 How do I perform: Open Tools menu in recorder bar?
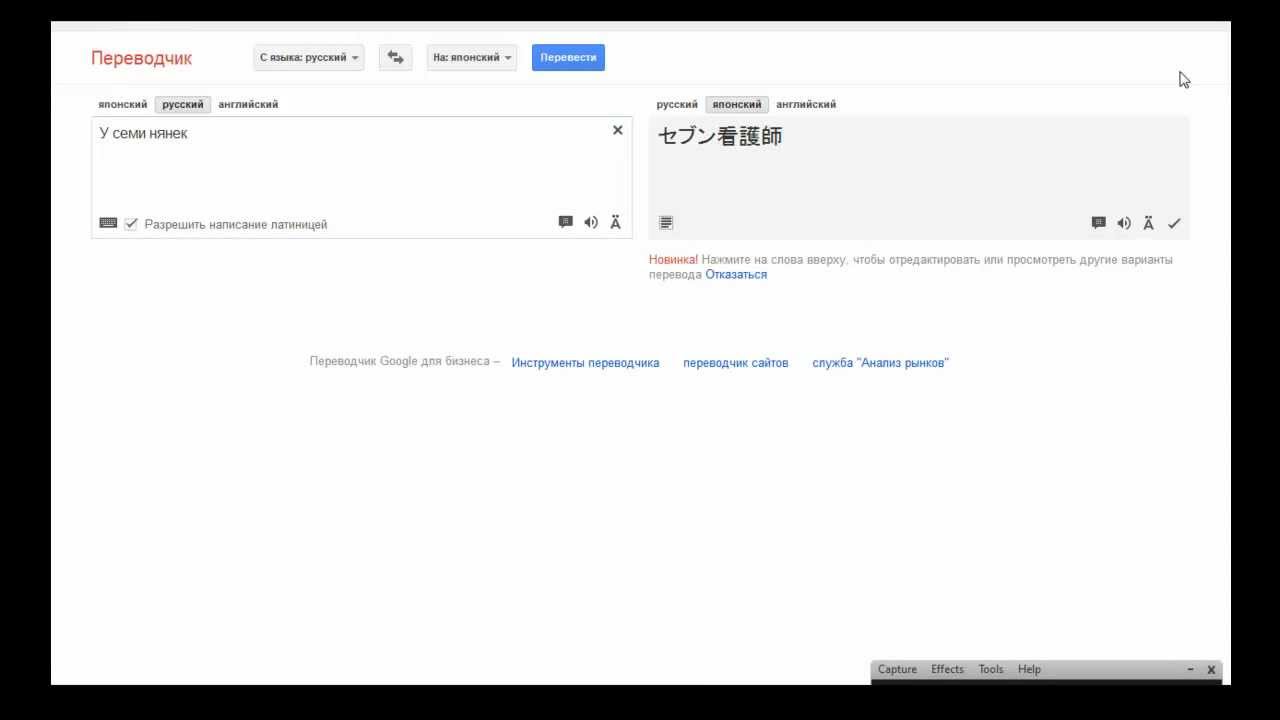990,669
